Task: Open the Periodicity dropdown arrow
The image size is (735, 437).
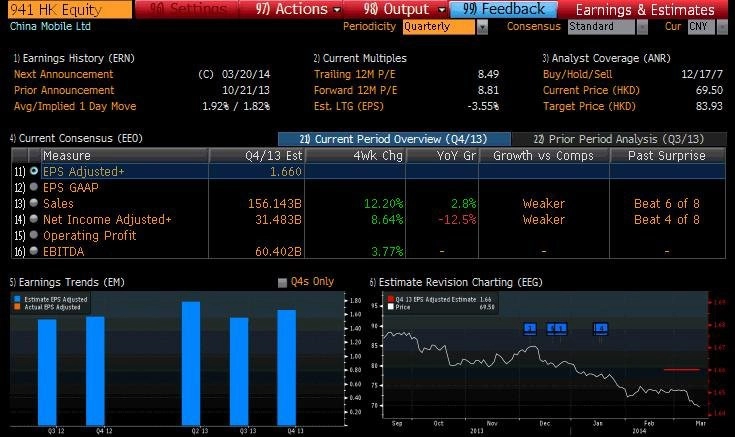Action: 482,27
